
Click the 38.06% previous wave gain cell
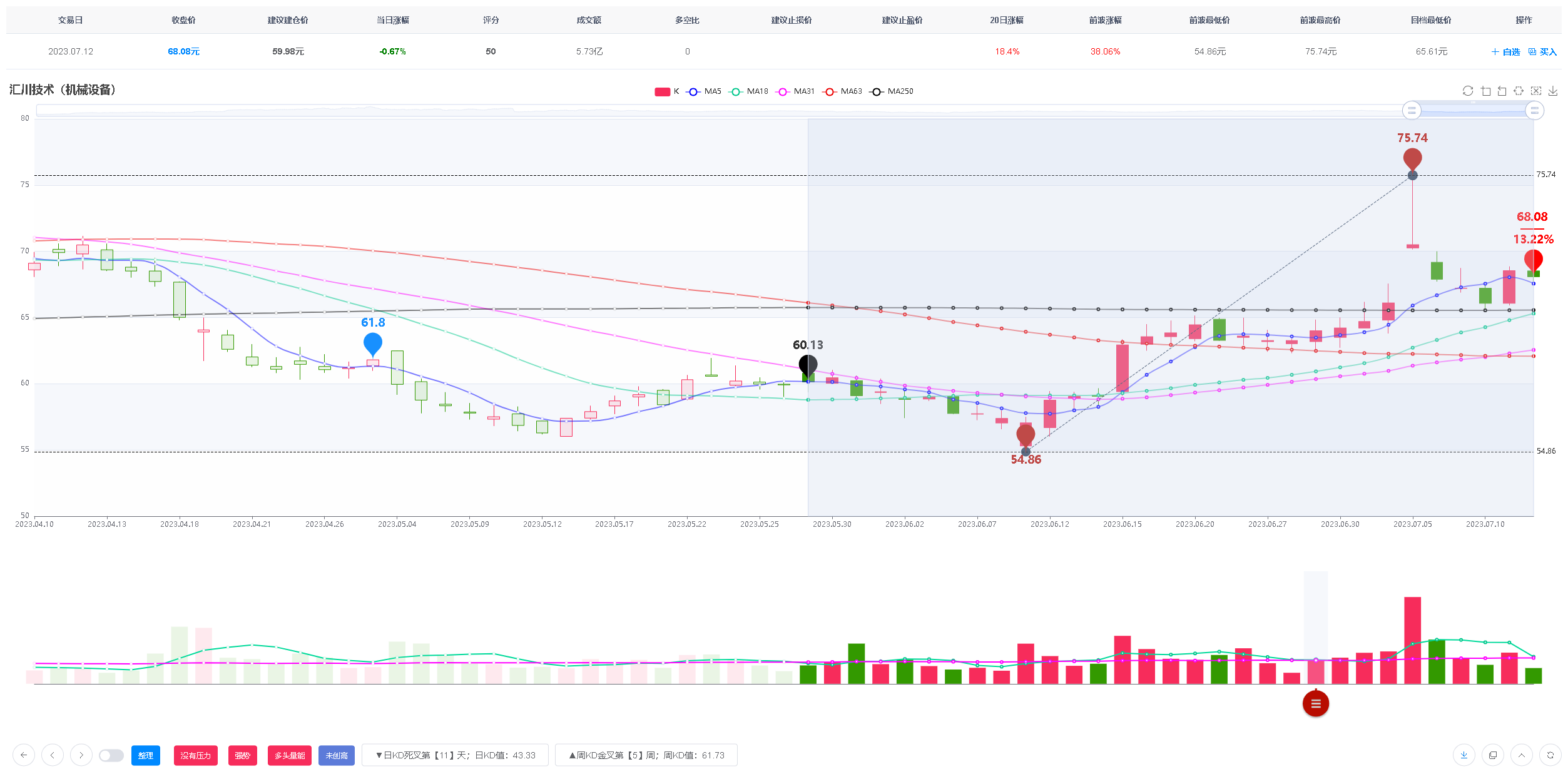pyautogui.click(x=1105, y=51)
